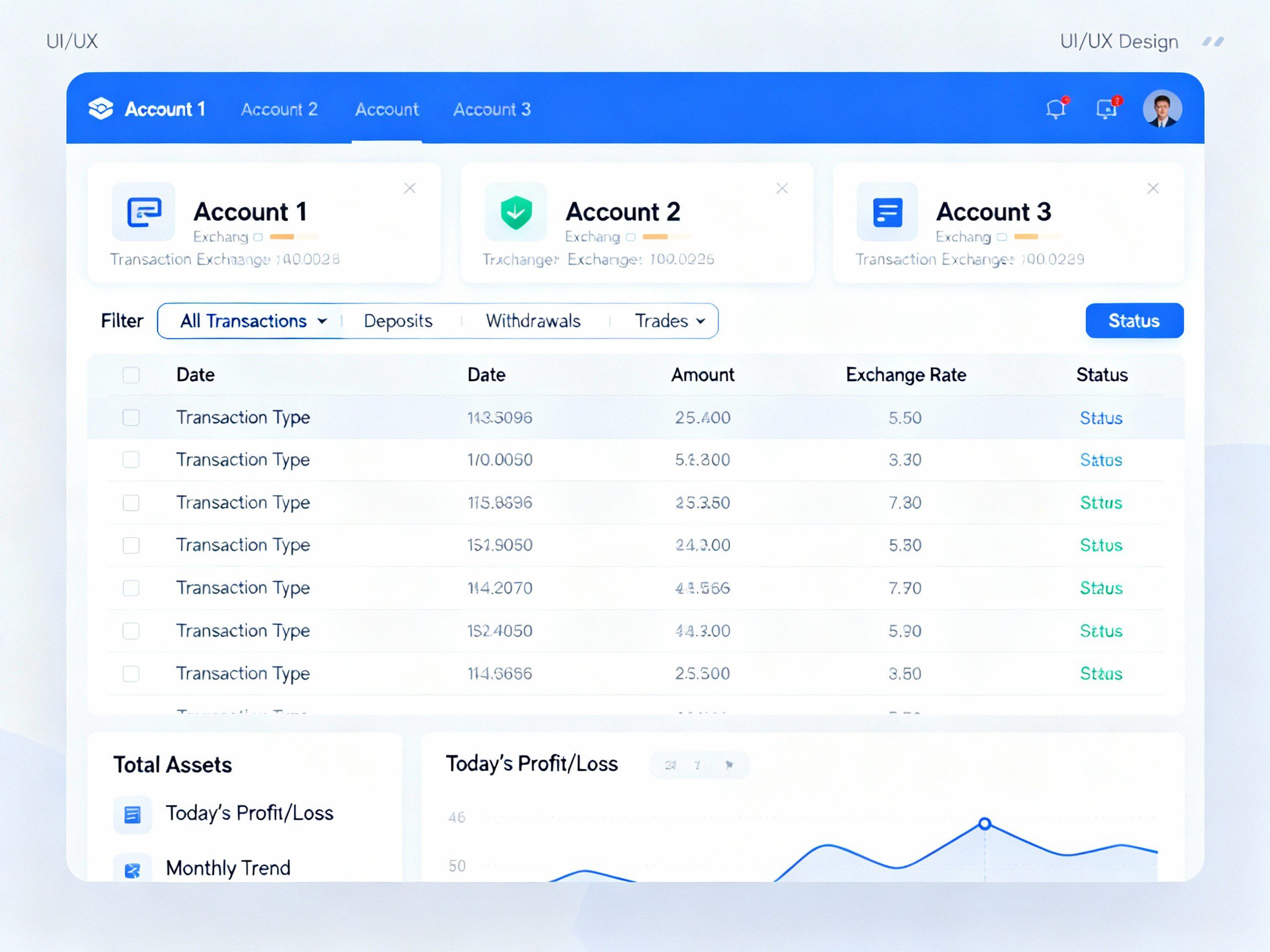Open the Trades dropdown filter
Image resolution: width=1270 pixels, height=952 pixels.
tap(669, 321)
